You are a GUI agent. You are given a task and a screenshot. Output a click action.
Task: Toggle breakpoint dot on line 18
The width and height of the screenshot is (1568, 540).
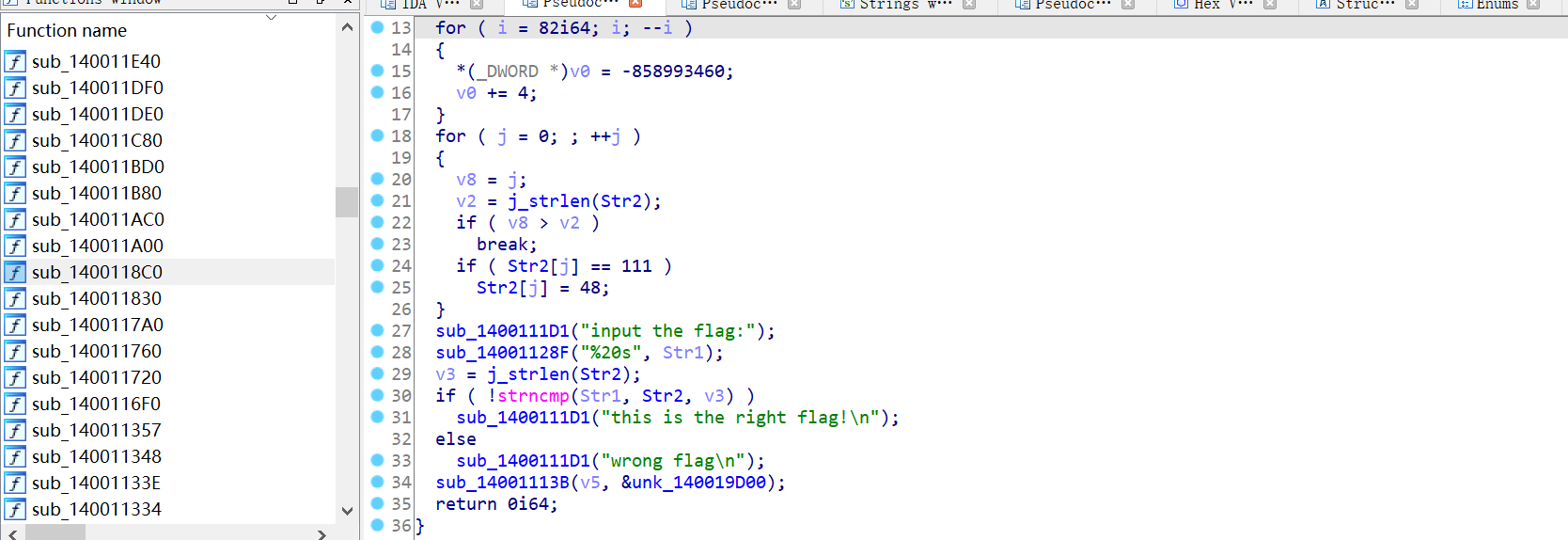(377, 135)
